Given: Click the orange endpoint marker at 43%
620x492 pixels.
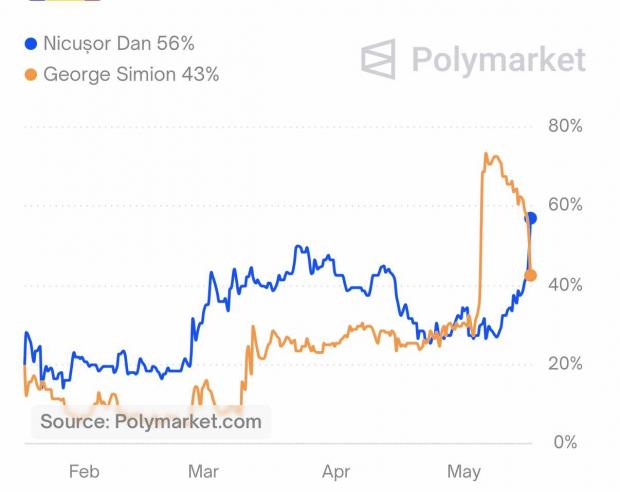Looking at the screenshot, I should tap(531, 275).
